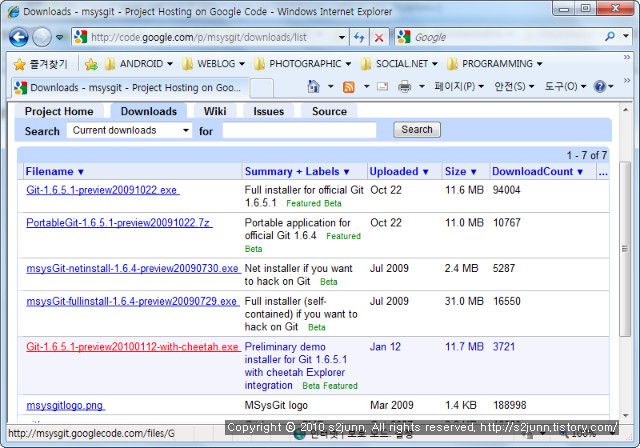
Task: Open PortableGit-1.6.5.1-preview20091022.7z link
Action: [x=119, y=223]
